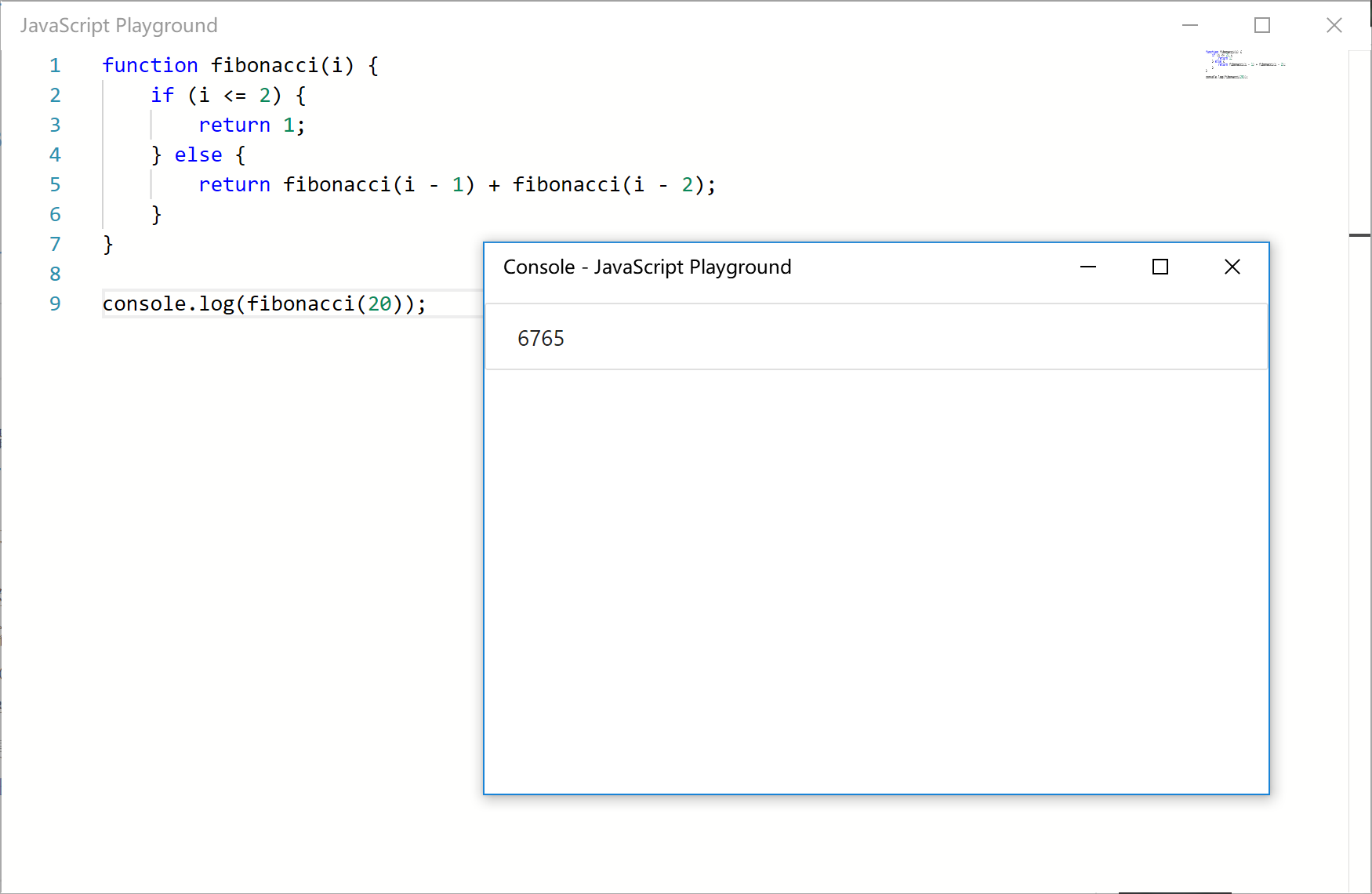
Task: Maximize the Console window
Action: pos(1160,267)
